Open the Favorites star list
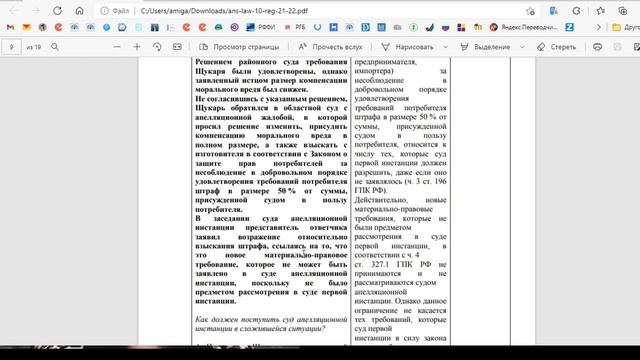This screenshot has width=640, height=360. (600, 11)
